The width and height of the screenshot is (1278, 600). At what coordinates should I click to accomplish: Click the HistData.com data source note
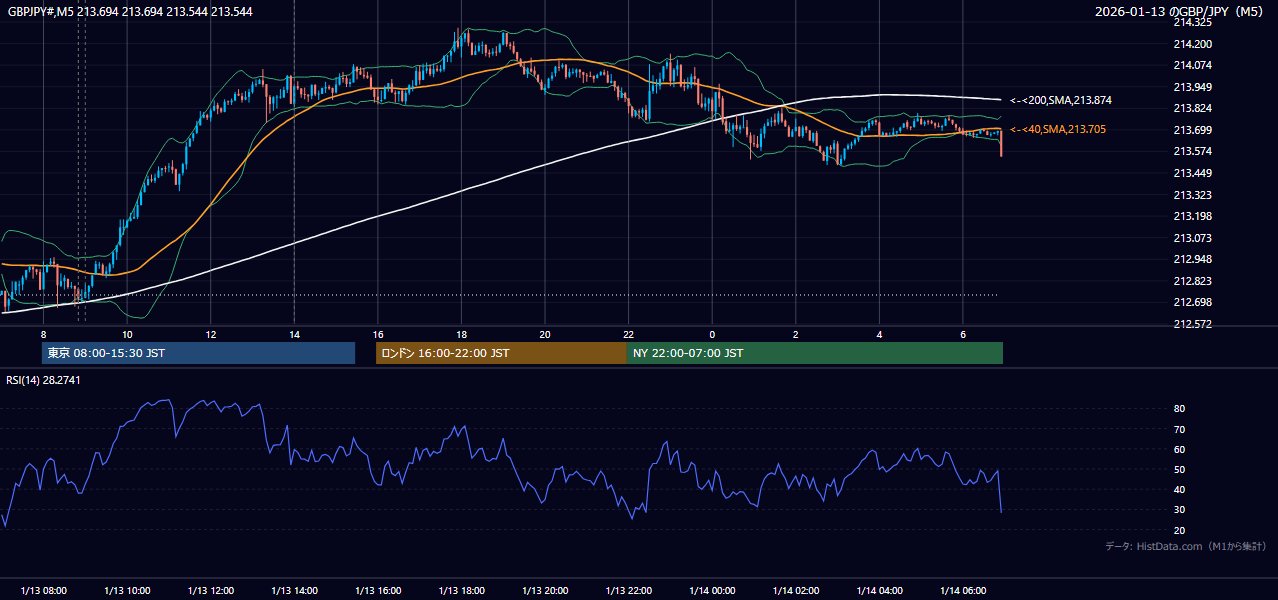coord(1186,546)
